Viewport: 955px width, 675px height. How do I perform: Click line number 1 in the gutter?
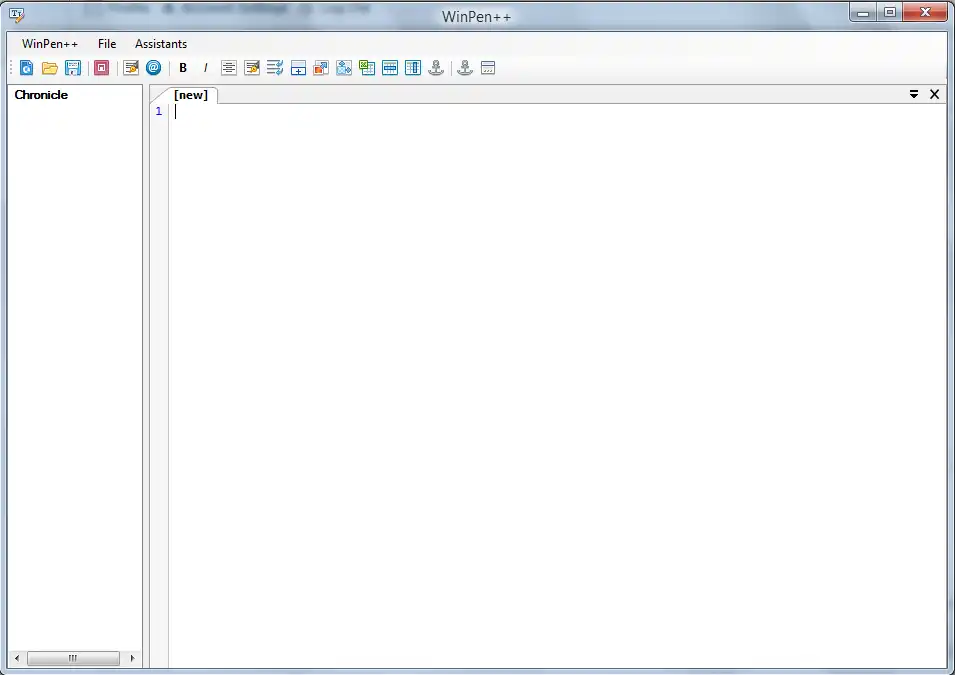tap(159, 111)
